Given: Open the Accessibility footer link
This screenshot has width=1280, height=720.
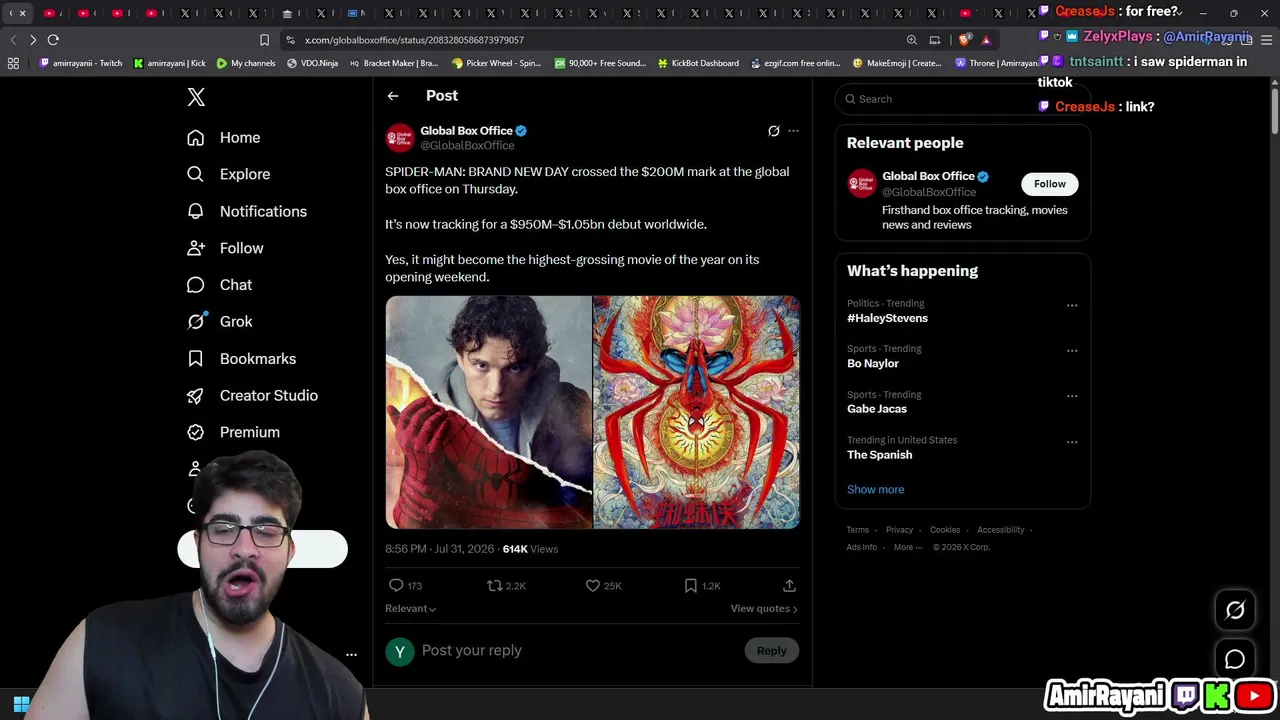Looking at the screenshot, I should pos(1000,530).
